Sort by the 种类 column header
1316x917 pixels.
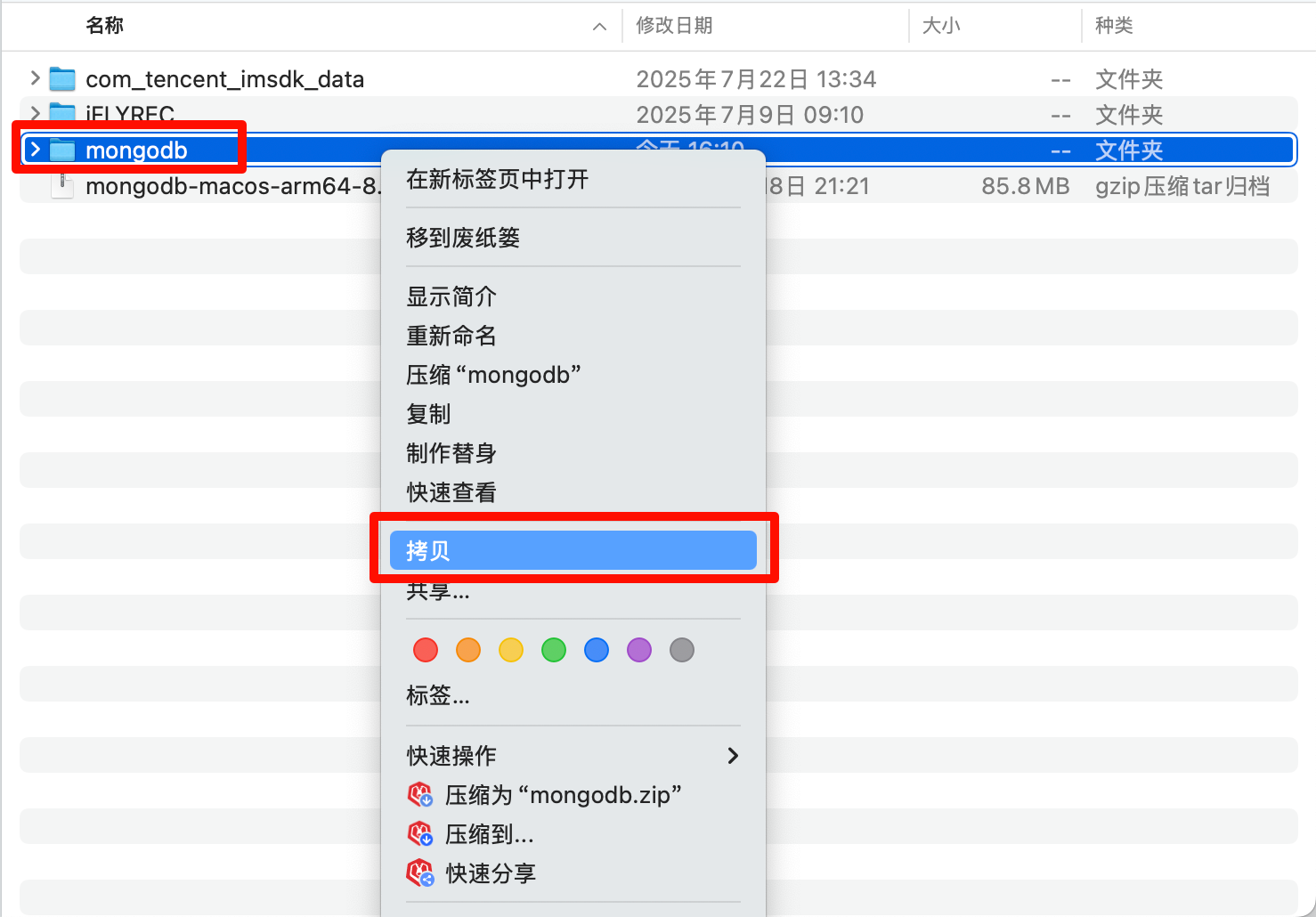click(1114, 26)
